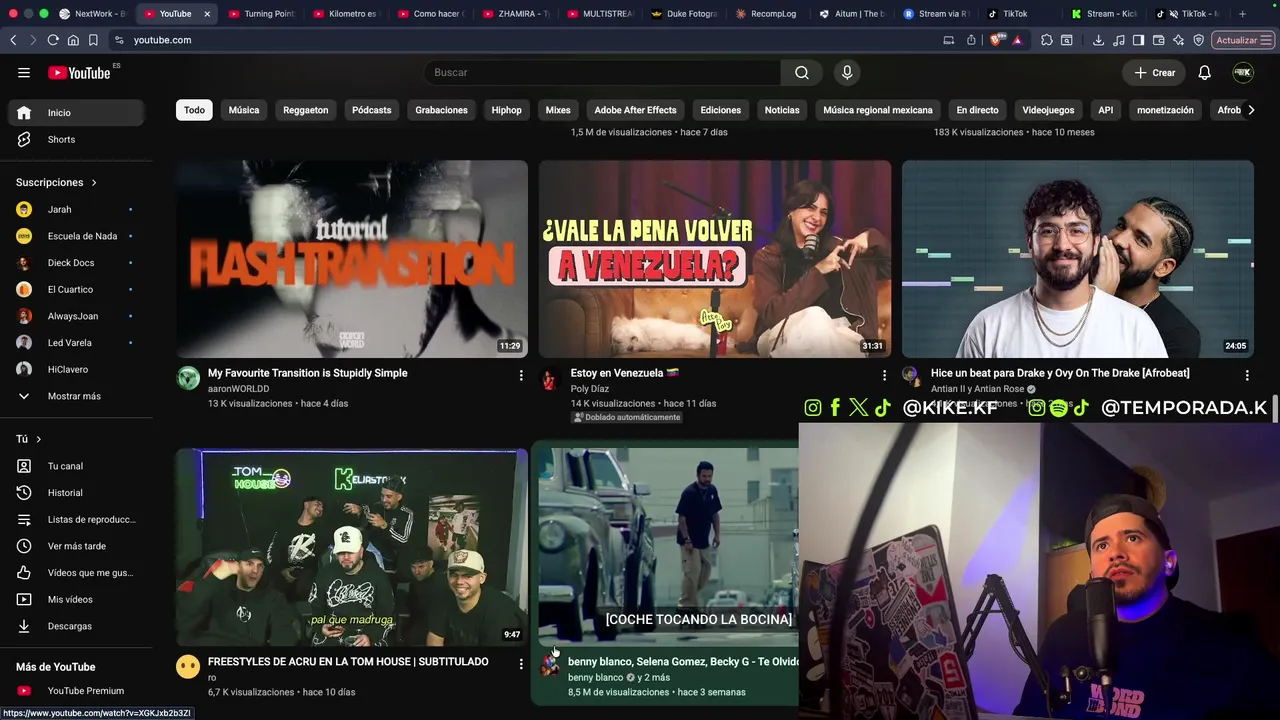
Task: Open the YouTube guide hamburger menu
Action: pos(24,72)
